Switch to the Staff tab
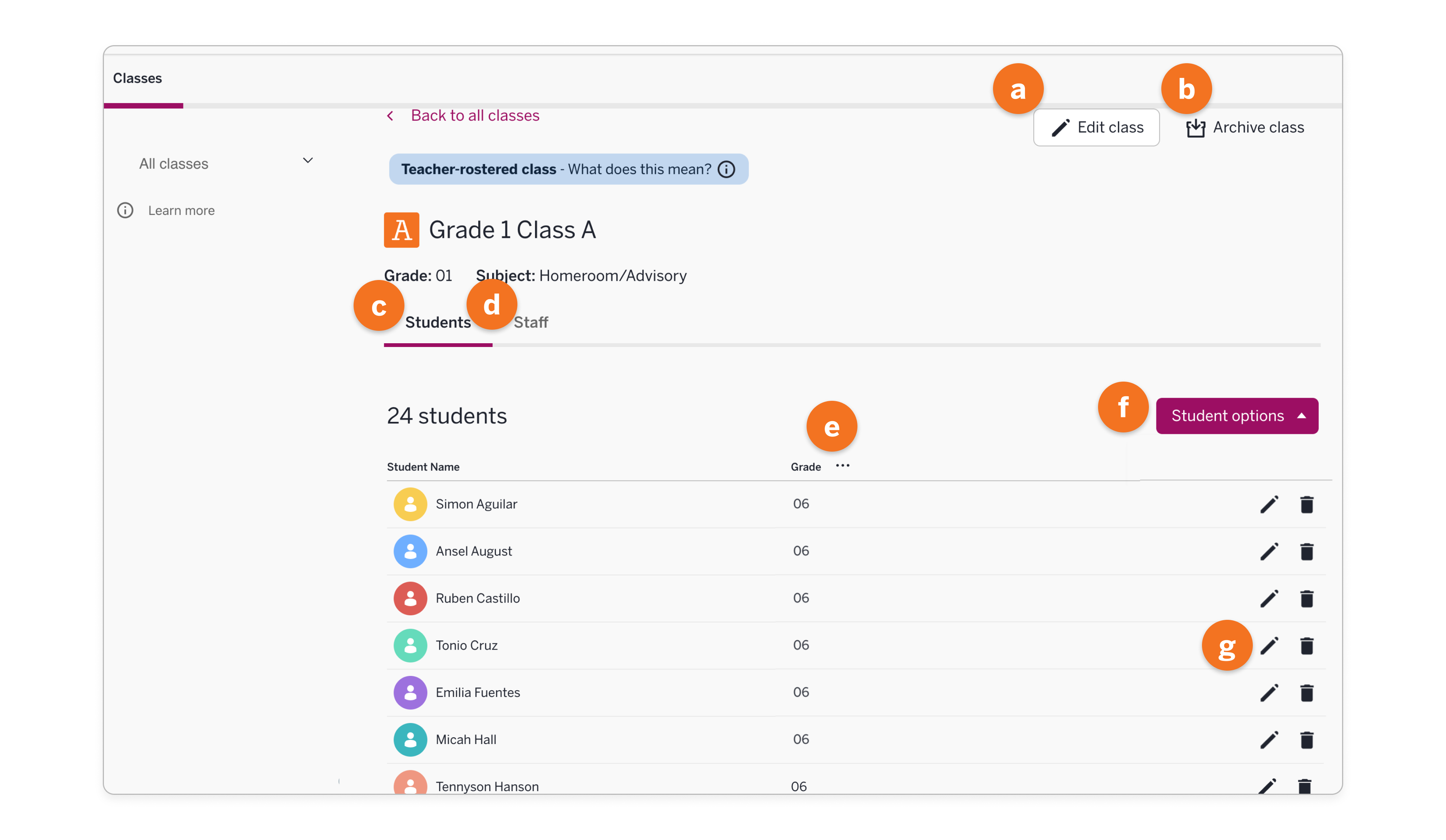Screen dimensions: 1446x840 [x=531, y=322]
